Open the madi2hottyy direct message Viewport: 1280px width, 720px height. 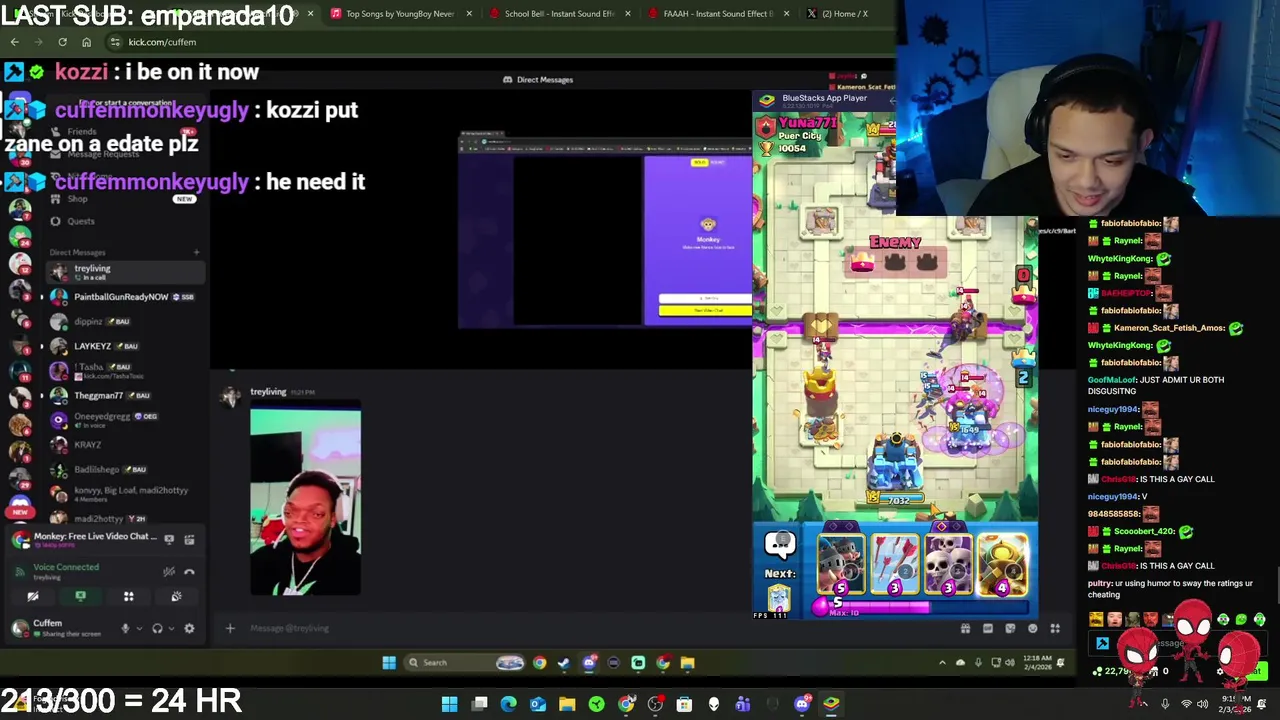point(125,518)
